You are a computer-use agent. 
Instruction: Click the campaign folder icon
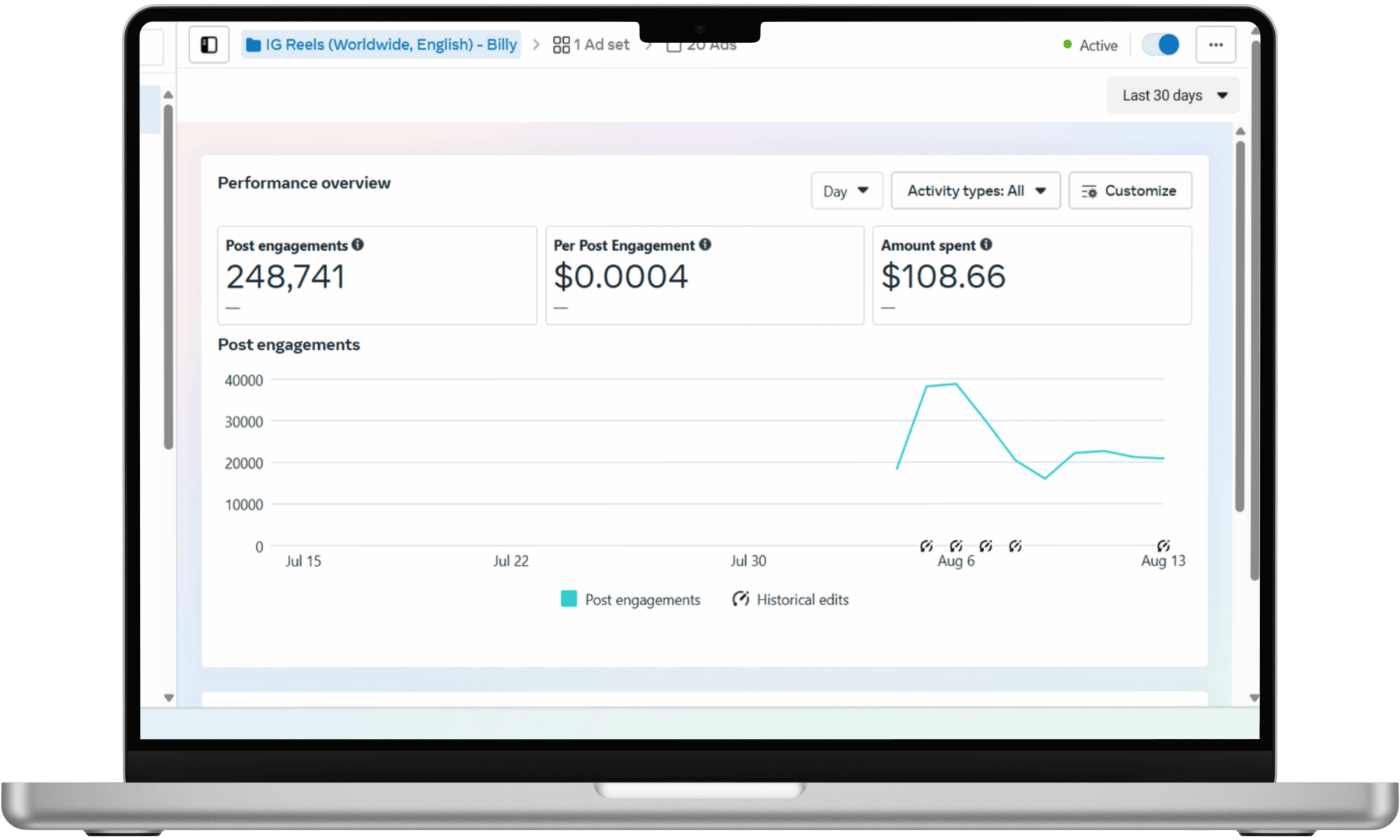pos(254,45)
